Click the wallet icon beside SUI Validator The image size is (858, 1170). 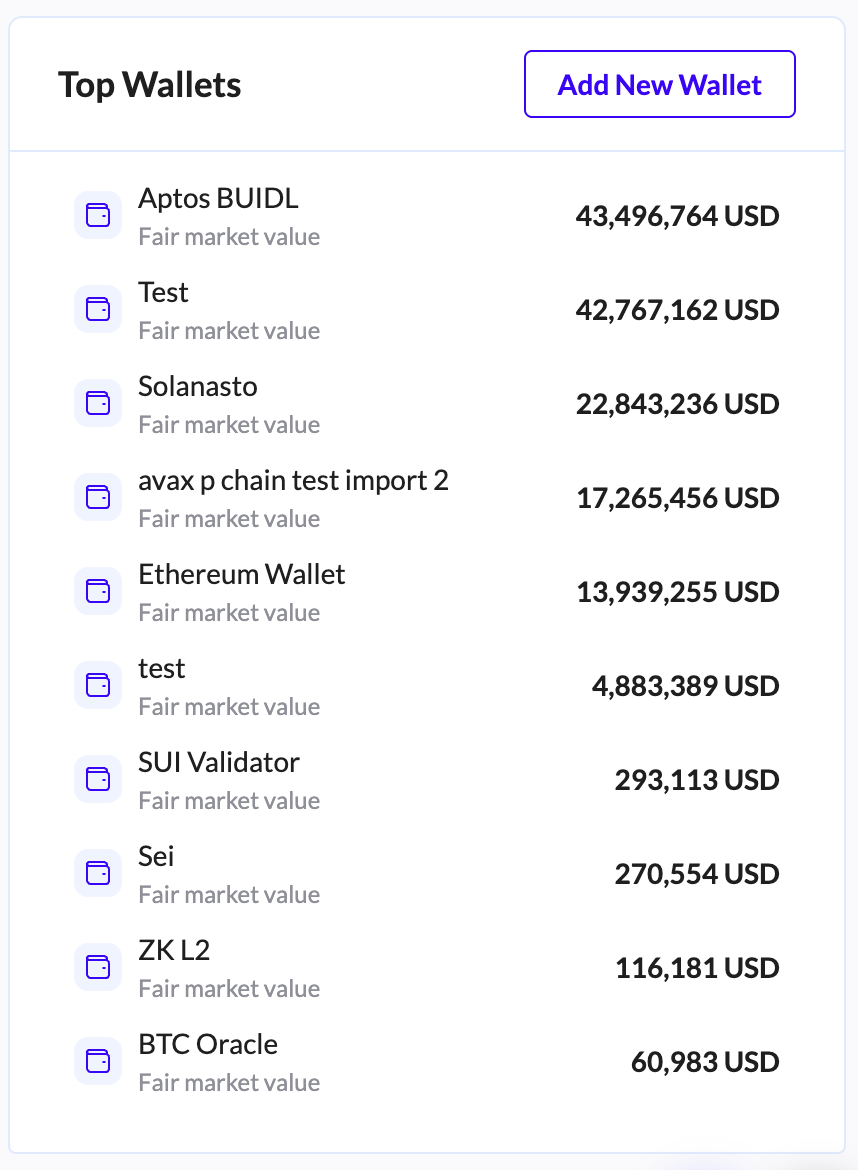(98, 780)
